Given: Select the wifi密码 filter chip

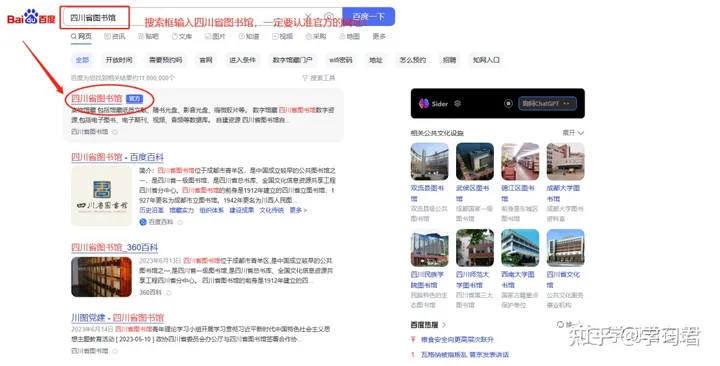Looking at the screenshot, I should (x=341, y=60).
